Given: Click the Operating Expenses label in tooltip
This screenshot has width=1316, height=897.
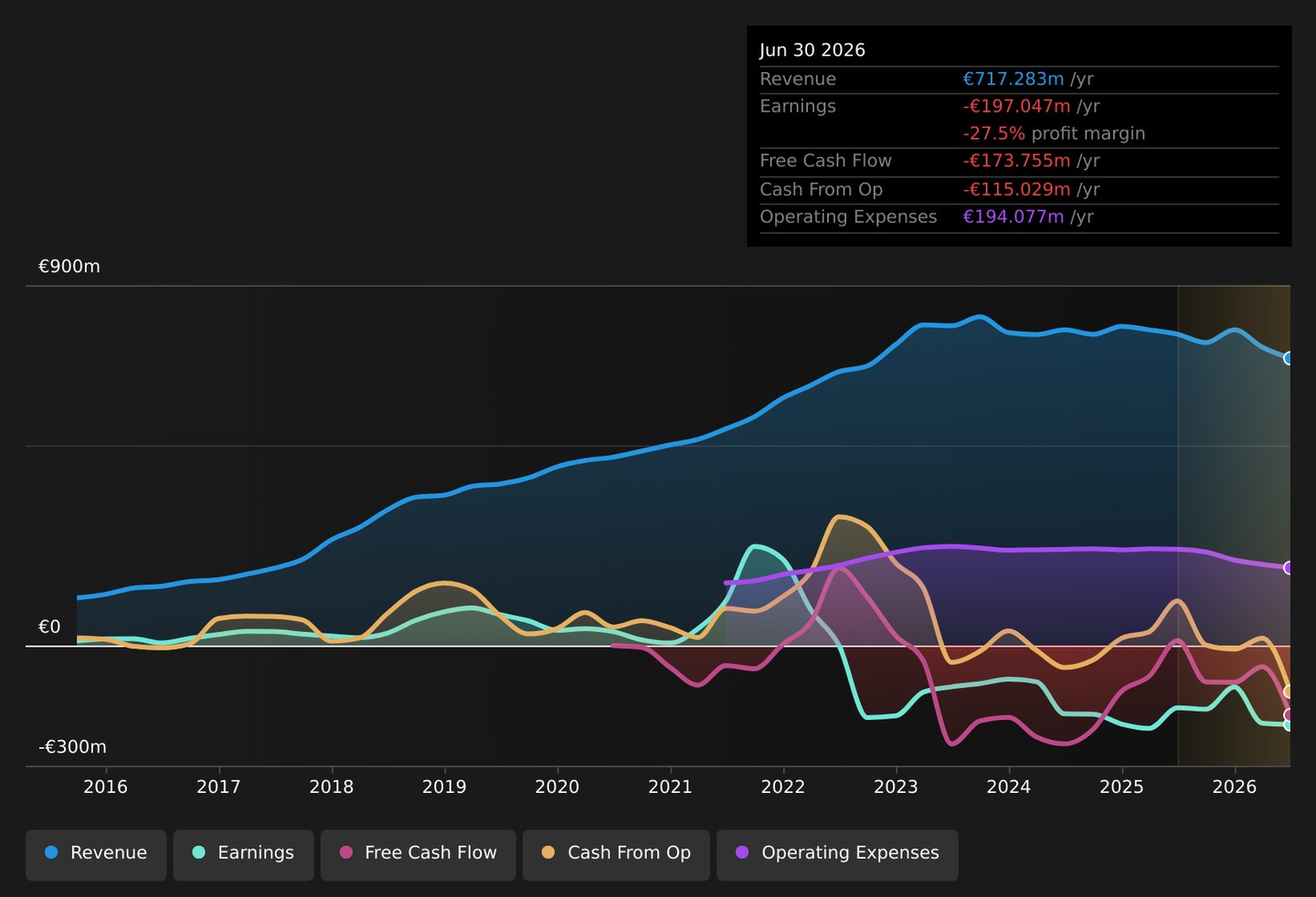Looking at the screenshot, I should pos(849,217).
